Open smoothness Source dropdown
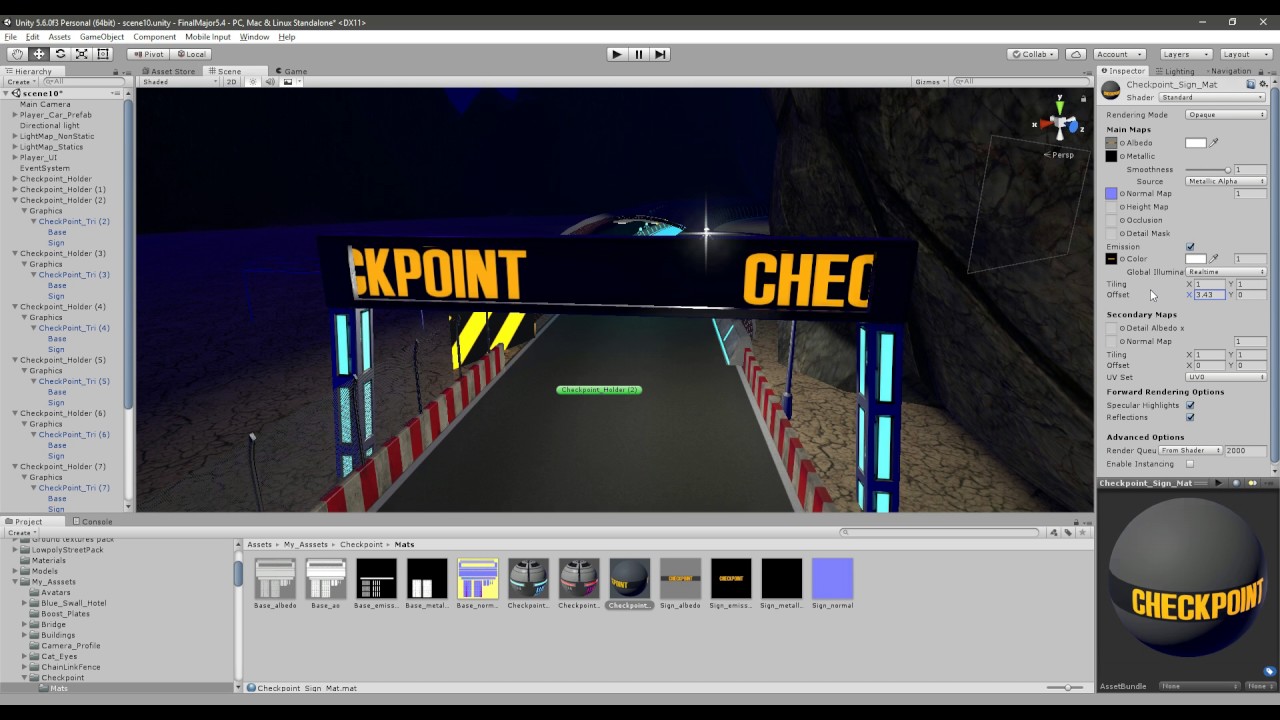Screen dimensions: 1280x720 [1226, 181]
